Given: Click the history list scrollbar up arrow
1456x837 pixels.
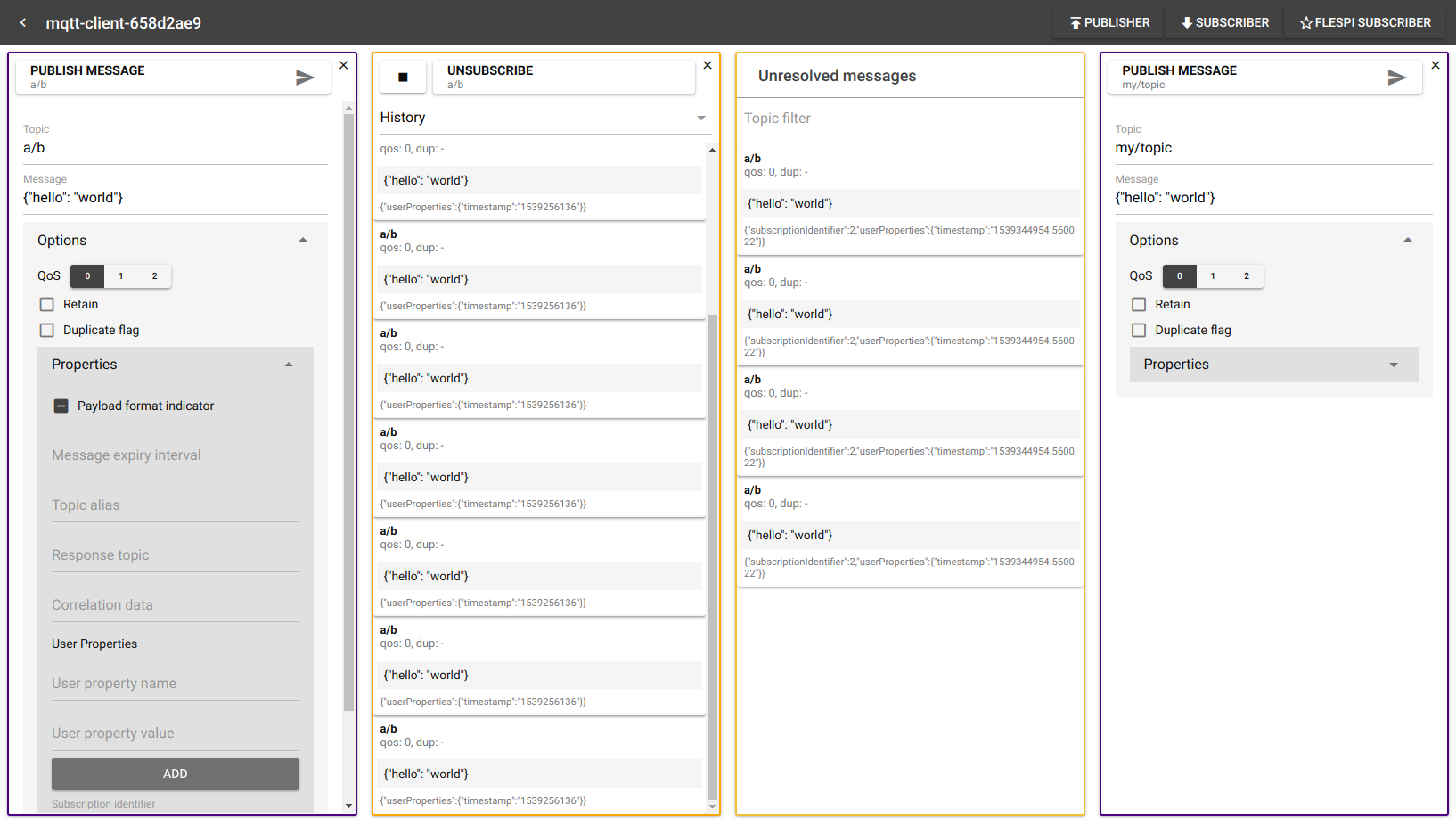Looking at the screenshot, I should click(x=712, y=149).
